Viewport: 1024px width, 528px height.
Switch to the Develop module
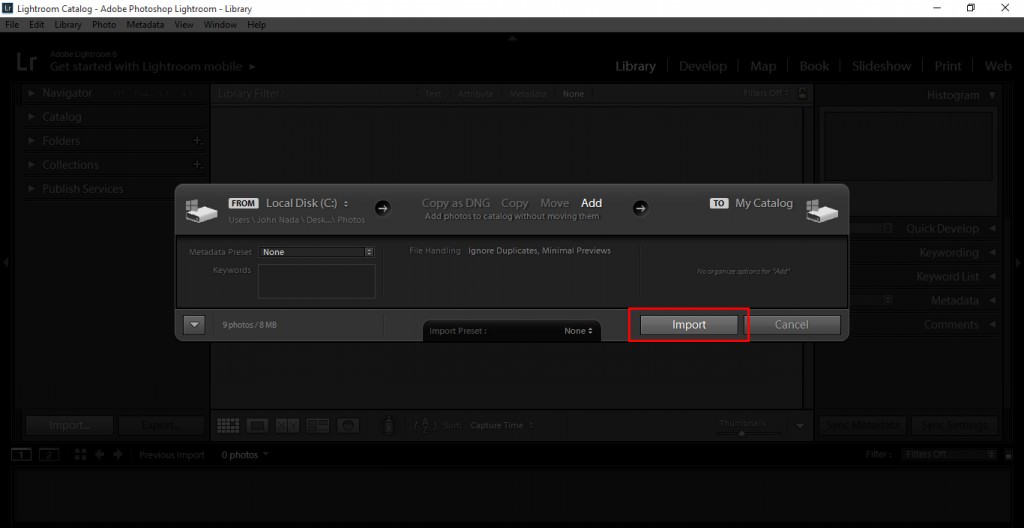703,66
